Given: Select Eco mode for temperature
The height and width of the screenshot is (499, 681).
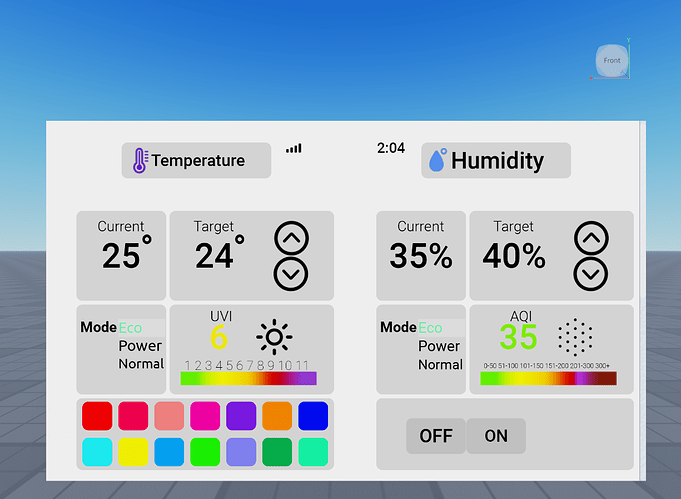Looking at the screenshot, I should click(131, 327).
